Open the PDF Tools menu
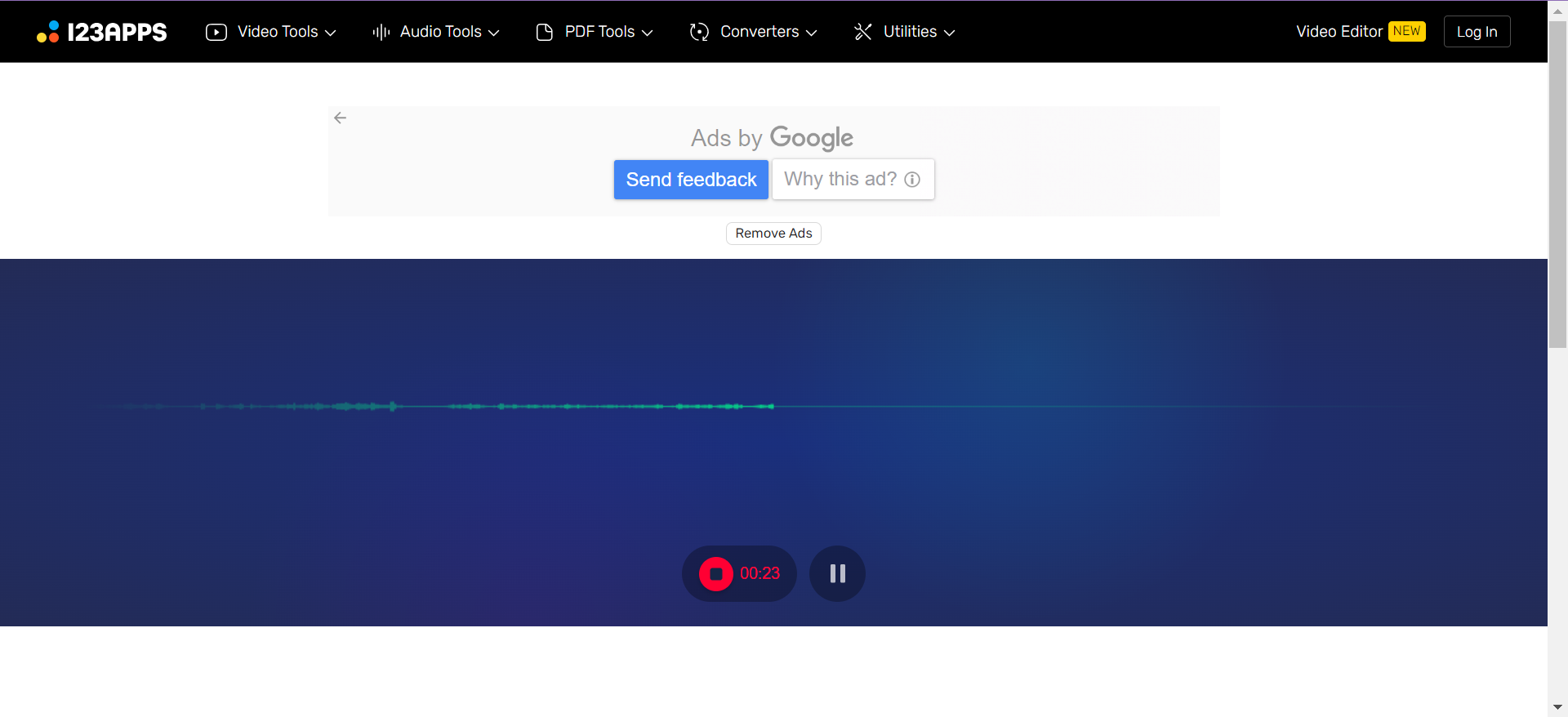The width and height of the screenshot is (1568, 717). 599,32
